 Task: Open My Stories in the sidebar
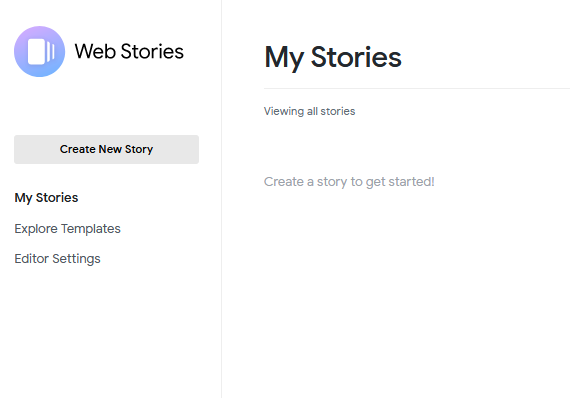tap(46, 198)
